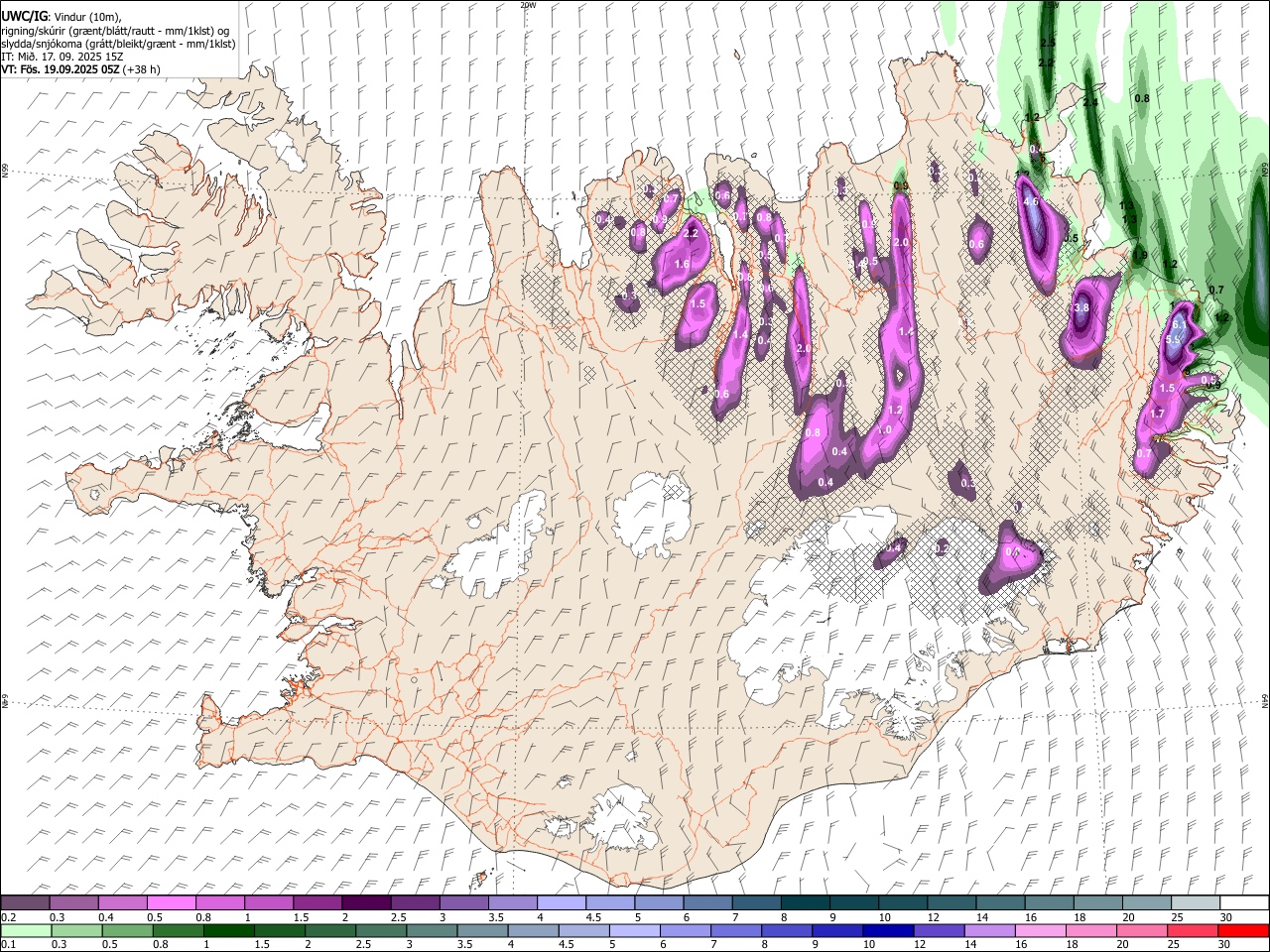Click the deep blue lower legend swatch at 10

point(888,930)
